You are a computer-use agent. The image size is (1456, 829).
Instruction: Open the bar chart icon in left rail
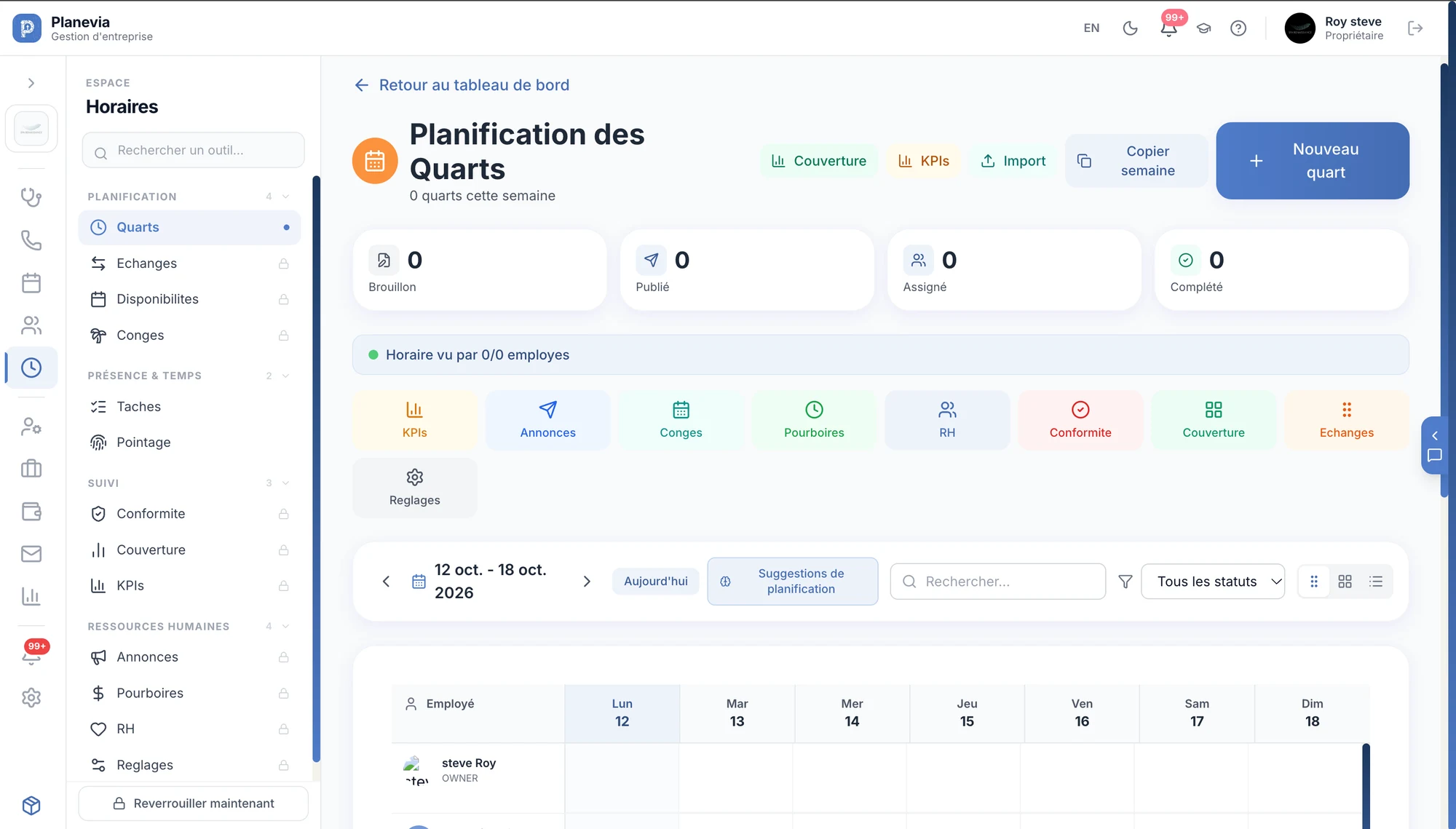31,597
